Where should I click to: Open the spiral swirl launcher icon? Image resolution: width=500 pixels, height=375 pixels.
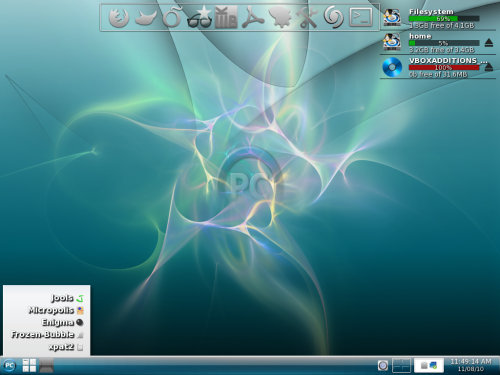pyautogui.click(x=333, y=17)
